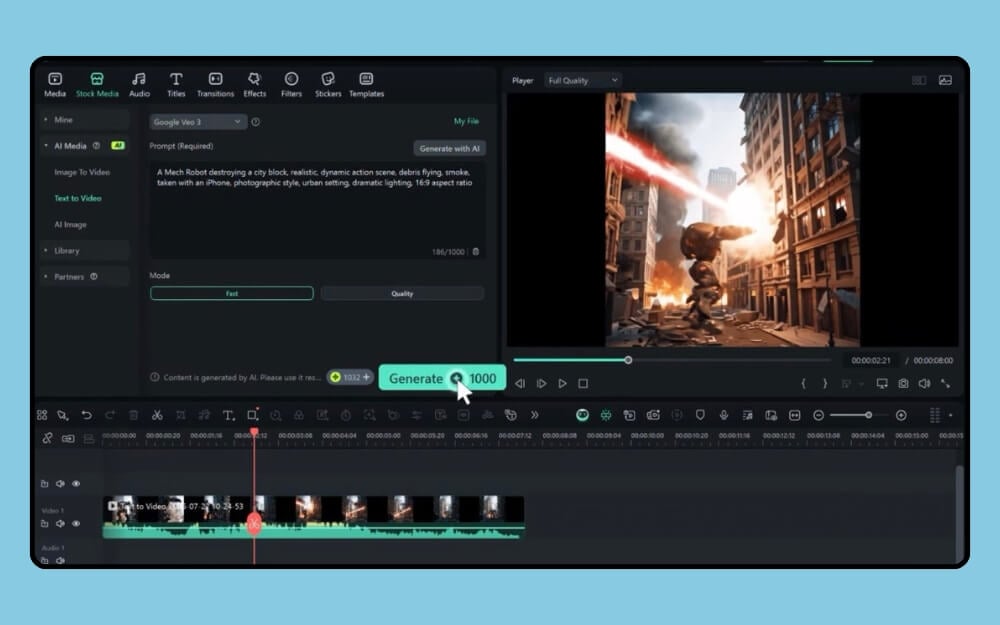
Task: Select the Text tool in the timeline toolbar
Action: click(x=226, y=414)
